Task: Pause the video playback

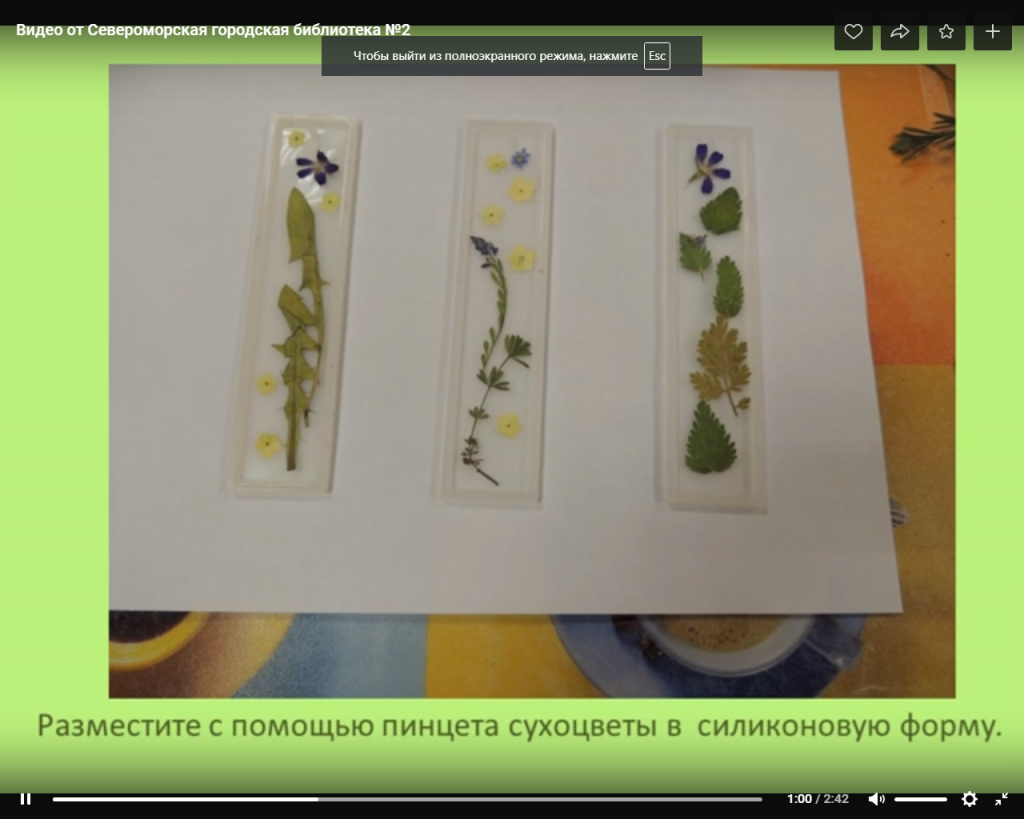Action: (x=26, y=799)
